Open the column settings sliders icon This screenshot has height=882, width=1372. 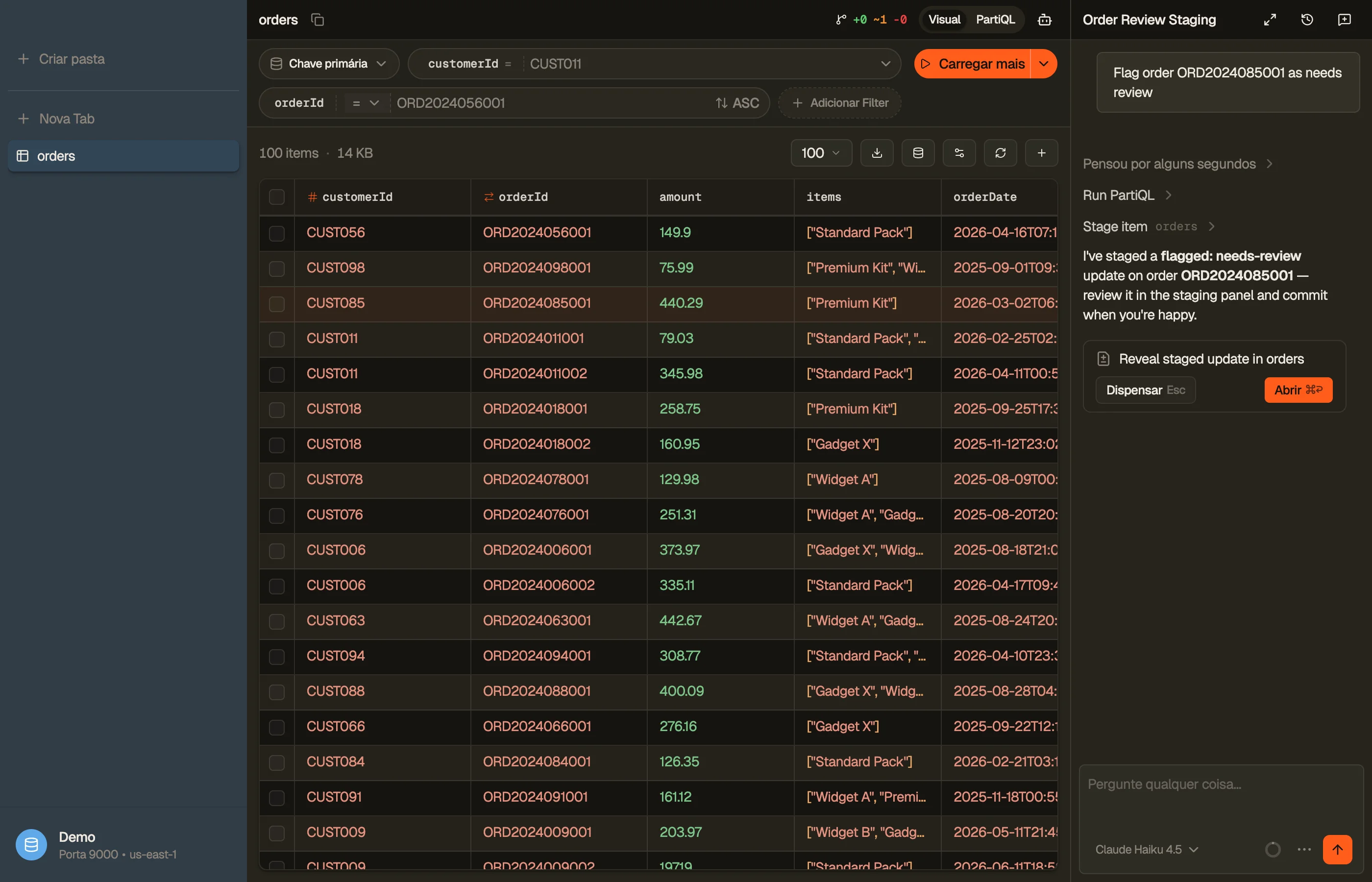959,153
